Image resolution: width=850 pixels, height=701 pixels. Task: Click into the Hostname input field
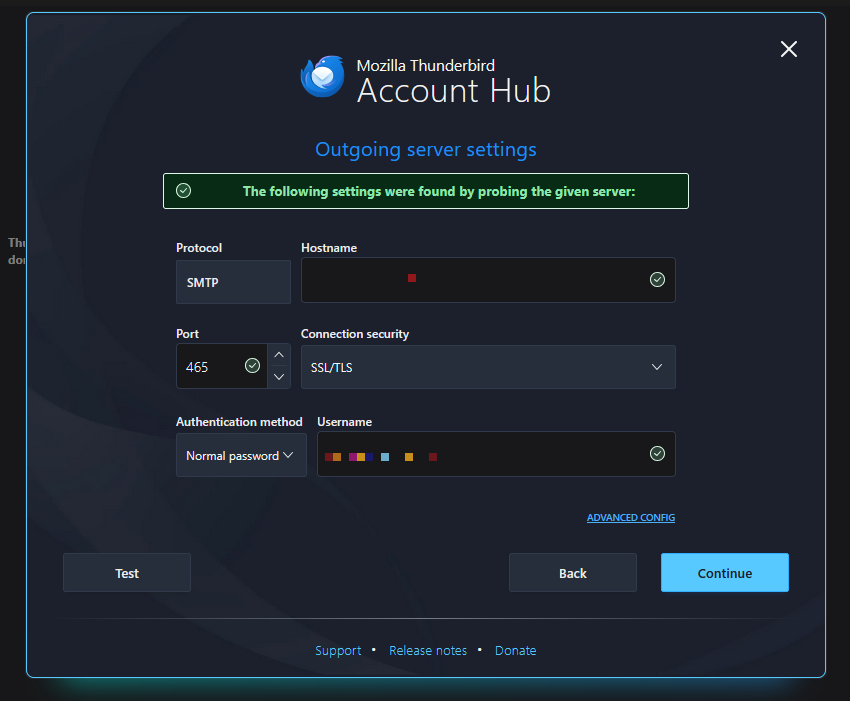pos(488,280)
